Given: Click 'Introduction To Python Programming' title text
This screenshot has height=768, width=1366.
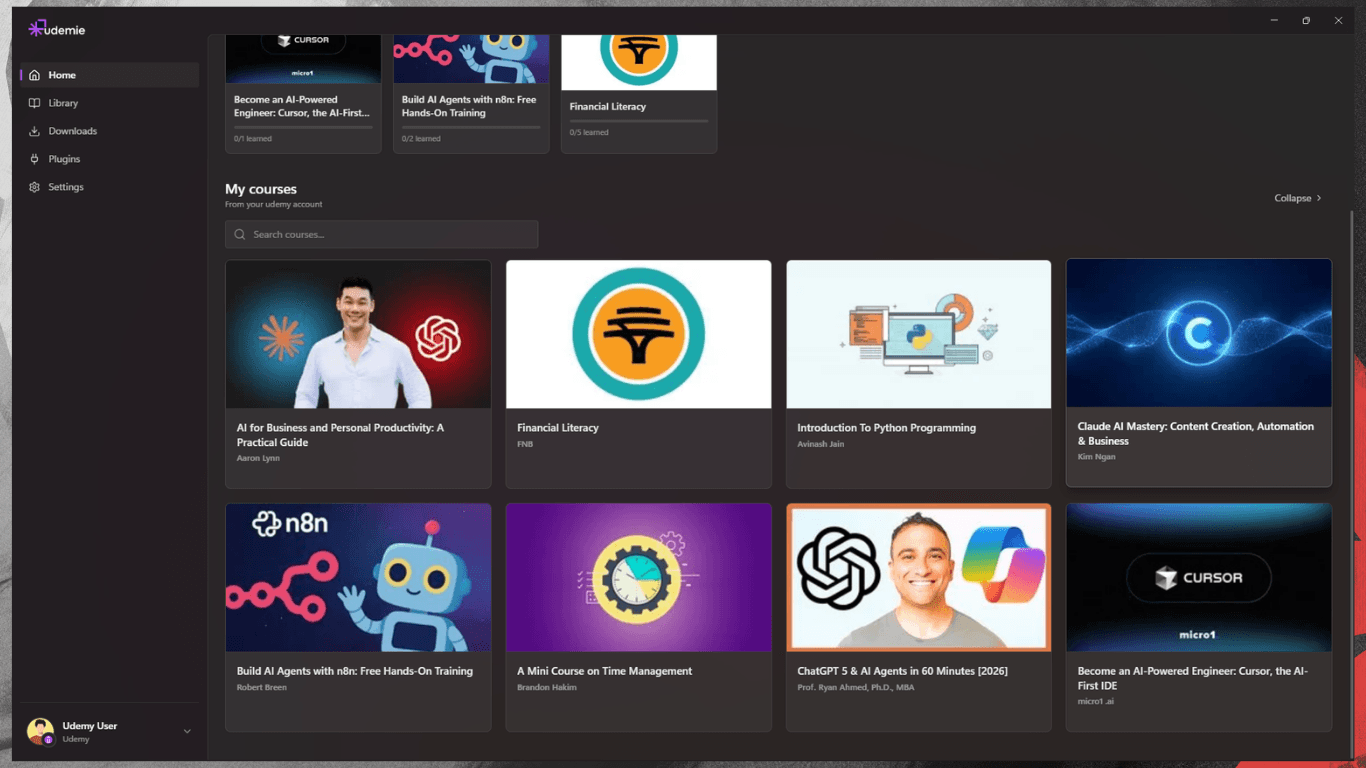Looking at the screenshot, I should (886, 428).
